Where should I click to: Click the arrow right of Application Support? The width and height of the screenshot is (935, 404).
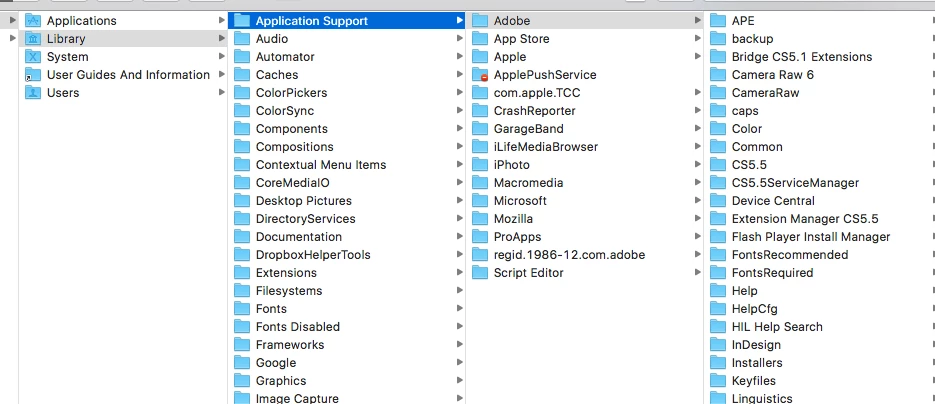pos(459,21)
